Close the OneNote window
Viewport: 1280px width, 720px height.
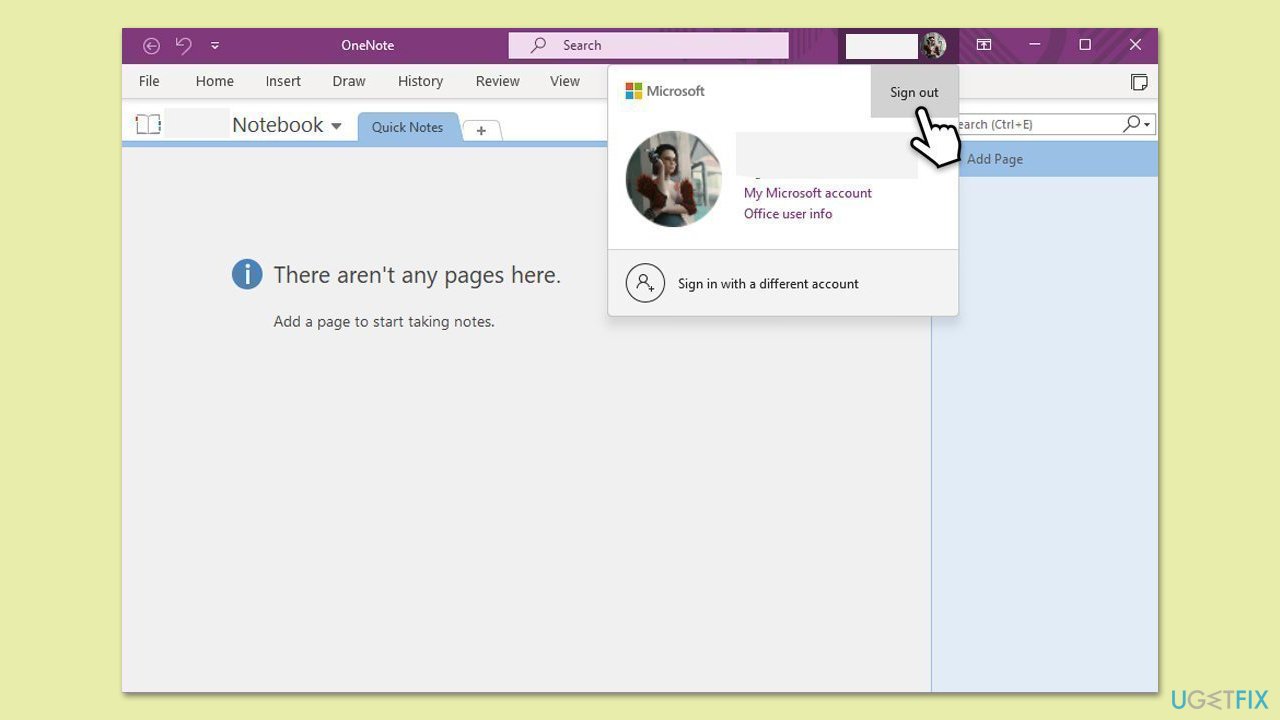click(1135, 45)
